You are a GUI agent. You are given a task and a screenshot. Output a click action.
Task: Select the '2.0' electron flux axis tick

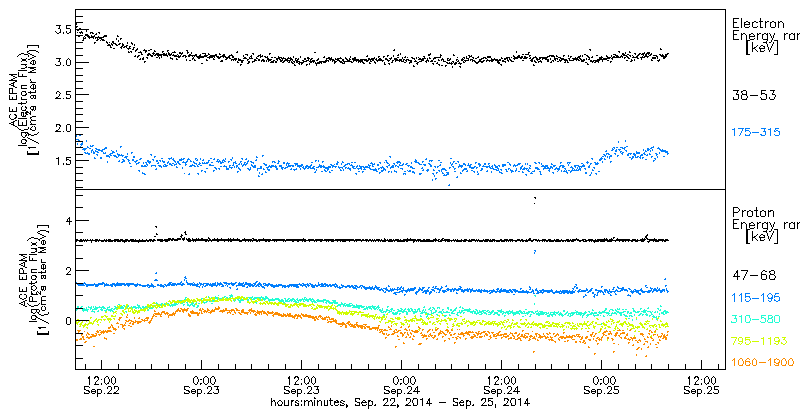tap(61, 127)
